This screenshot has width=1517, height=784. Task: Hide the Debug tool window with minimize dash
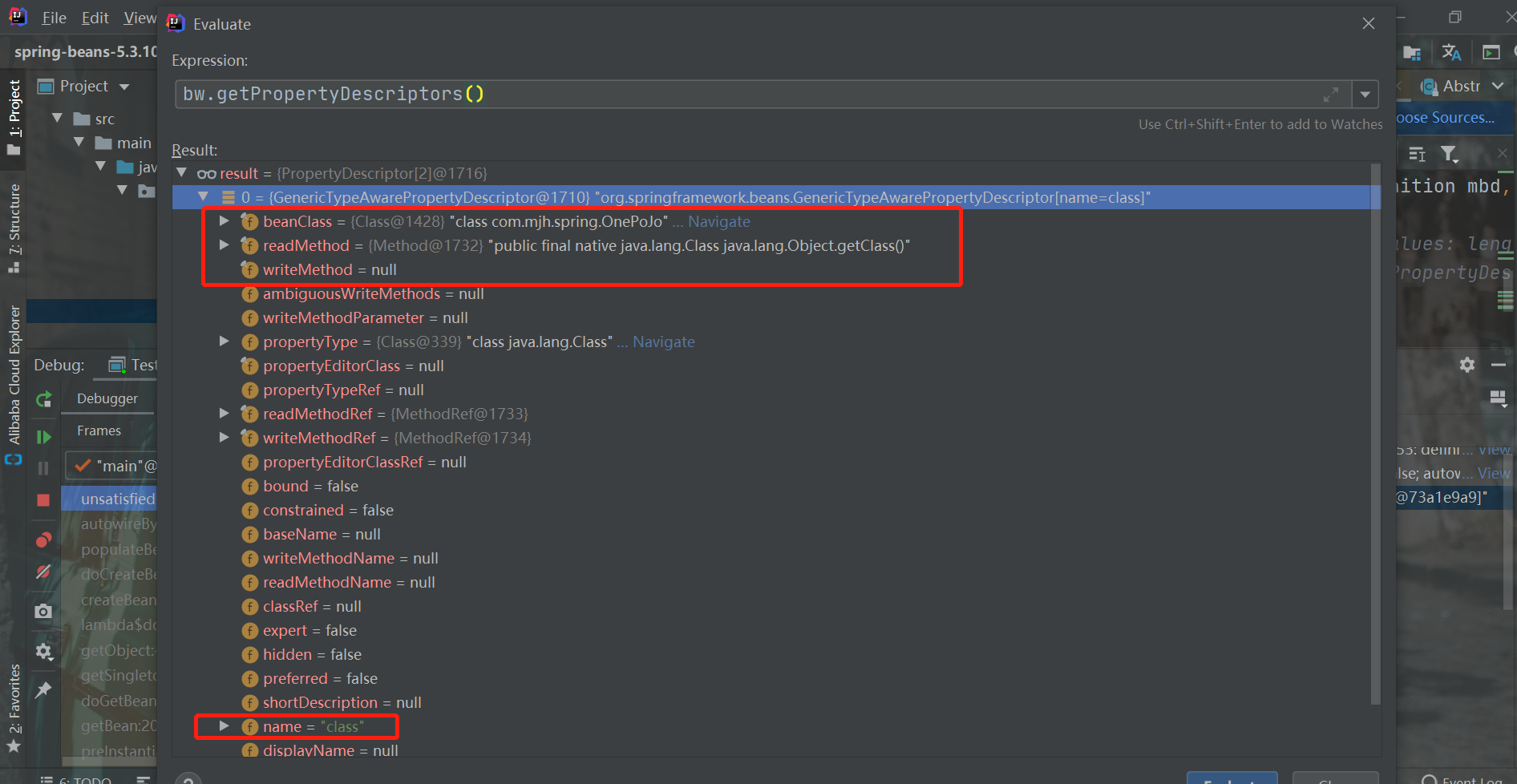1499,365
